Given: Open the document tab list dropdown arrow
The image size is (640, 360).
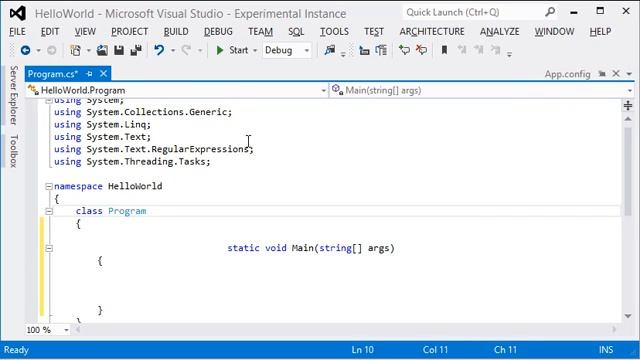Looking at the screenshot, I should (629, 74).
